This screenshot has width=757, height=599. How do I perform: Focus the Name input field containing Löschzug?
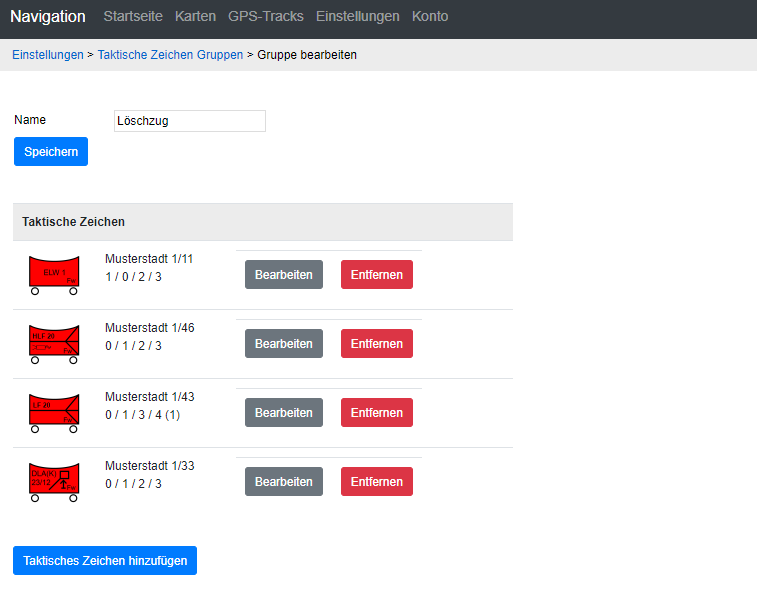tap(189, 121)
